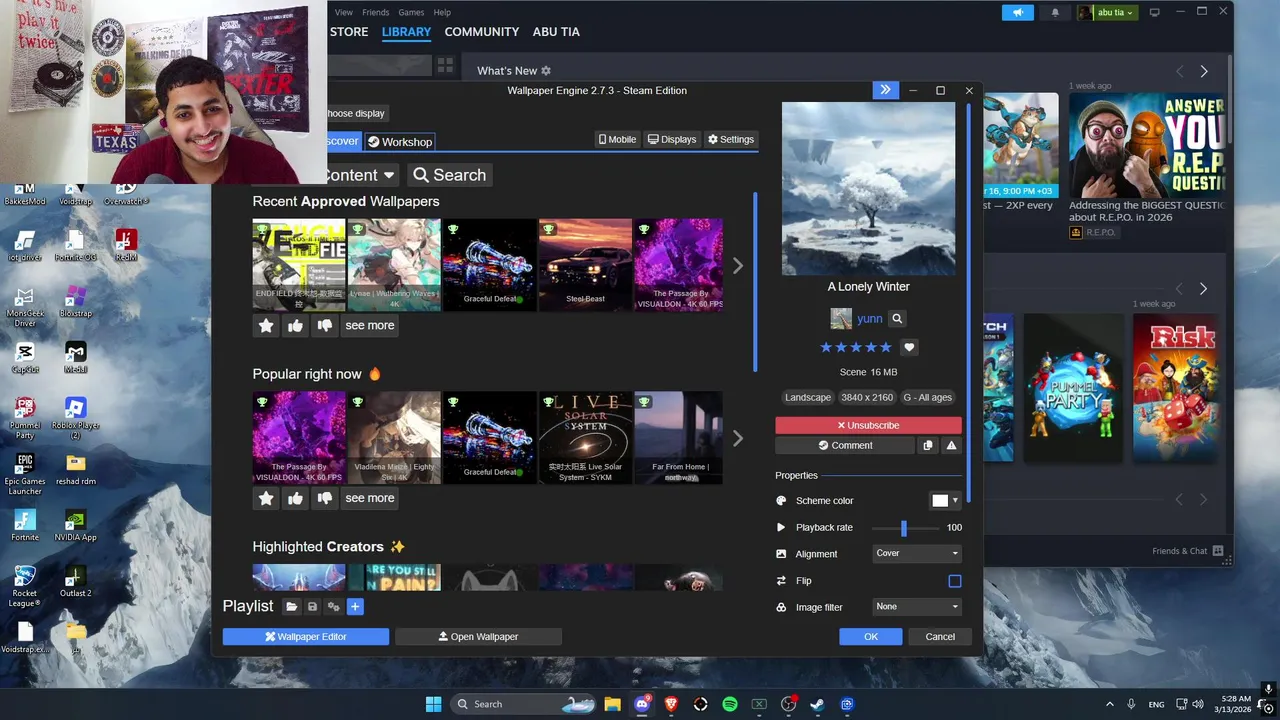
Task: Select Rocket League desktop shortcut
Action: pyautogui.click(x=25, y=586)
